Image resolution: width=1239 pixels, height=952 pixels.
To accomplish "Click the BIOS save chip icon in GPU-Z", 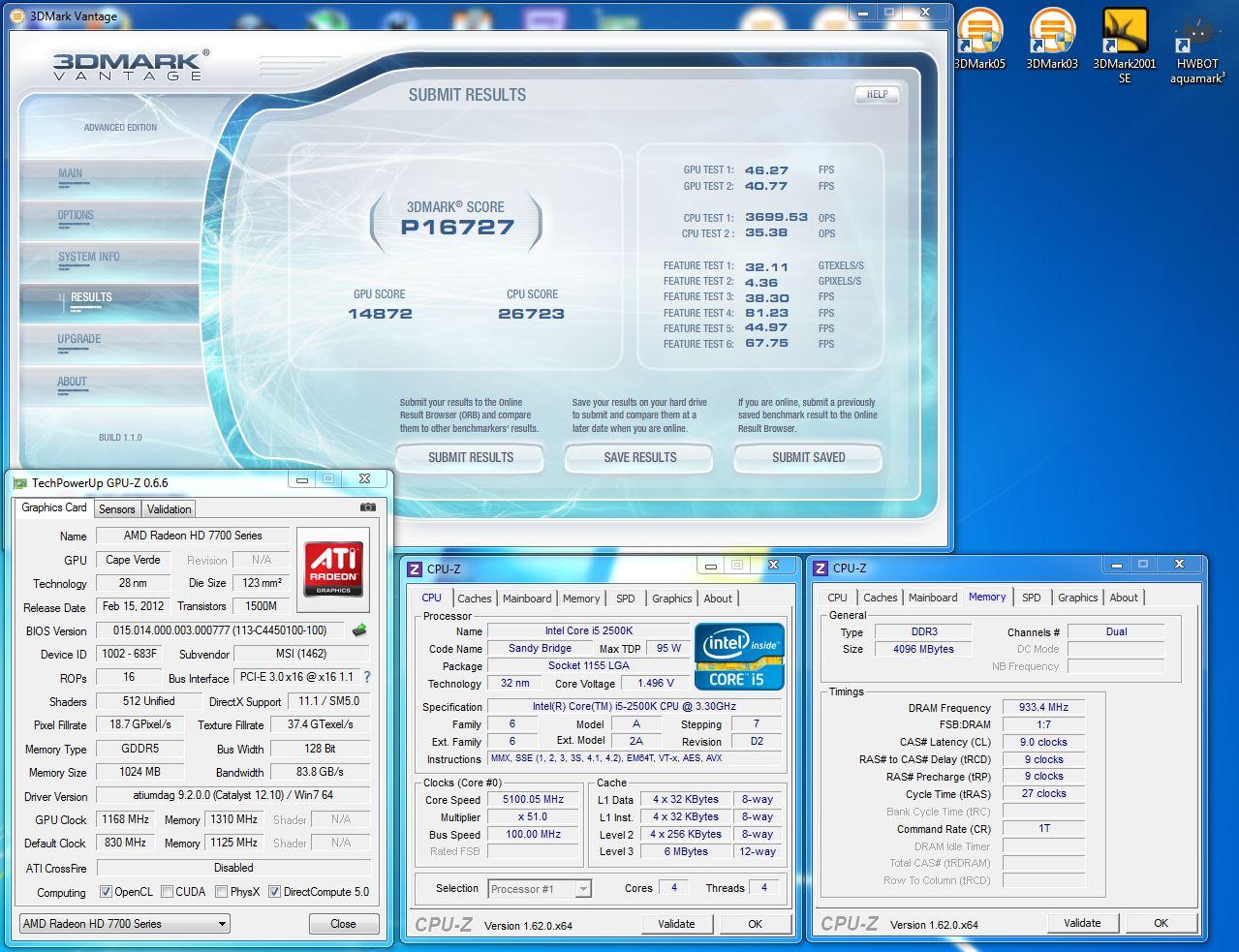I will (359, 630).
